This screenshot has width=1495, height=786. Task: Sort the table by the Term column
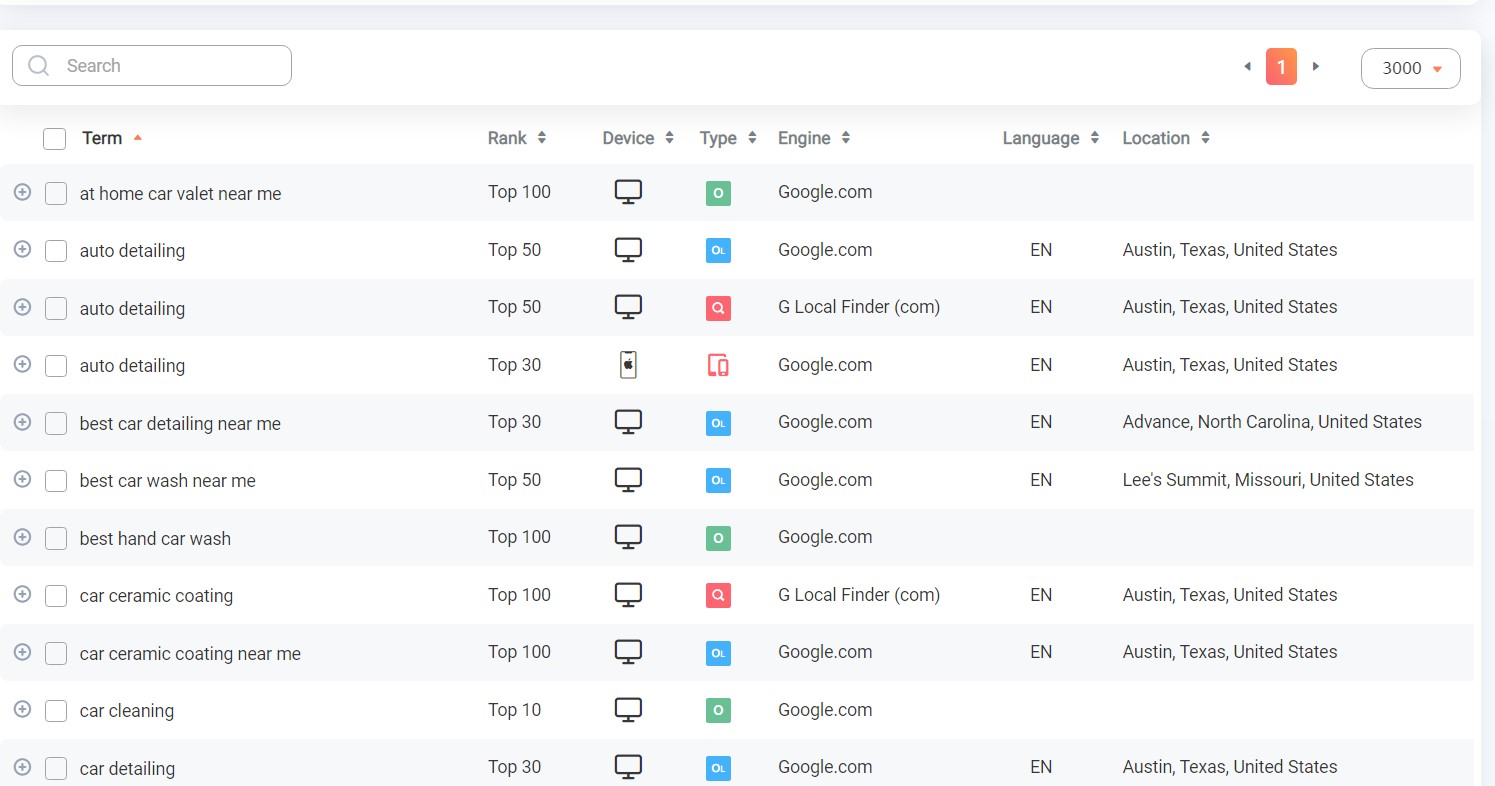tap(112, 138)
